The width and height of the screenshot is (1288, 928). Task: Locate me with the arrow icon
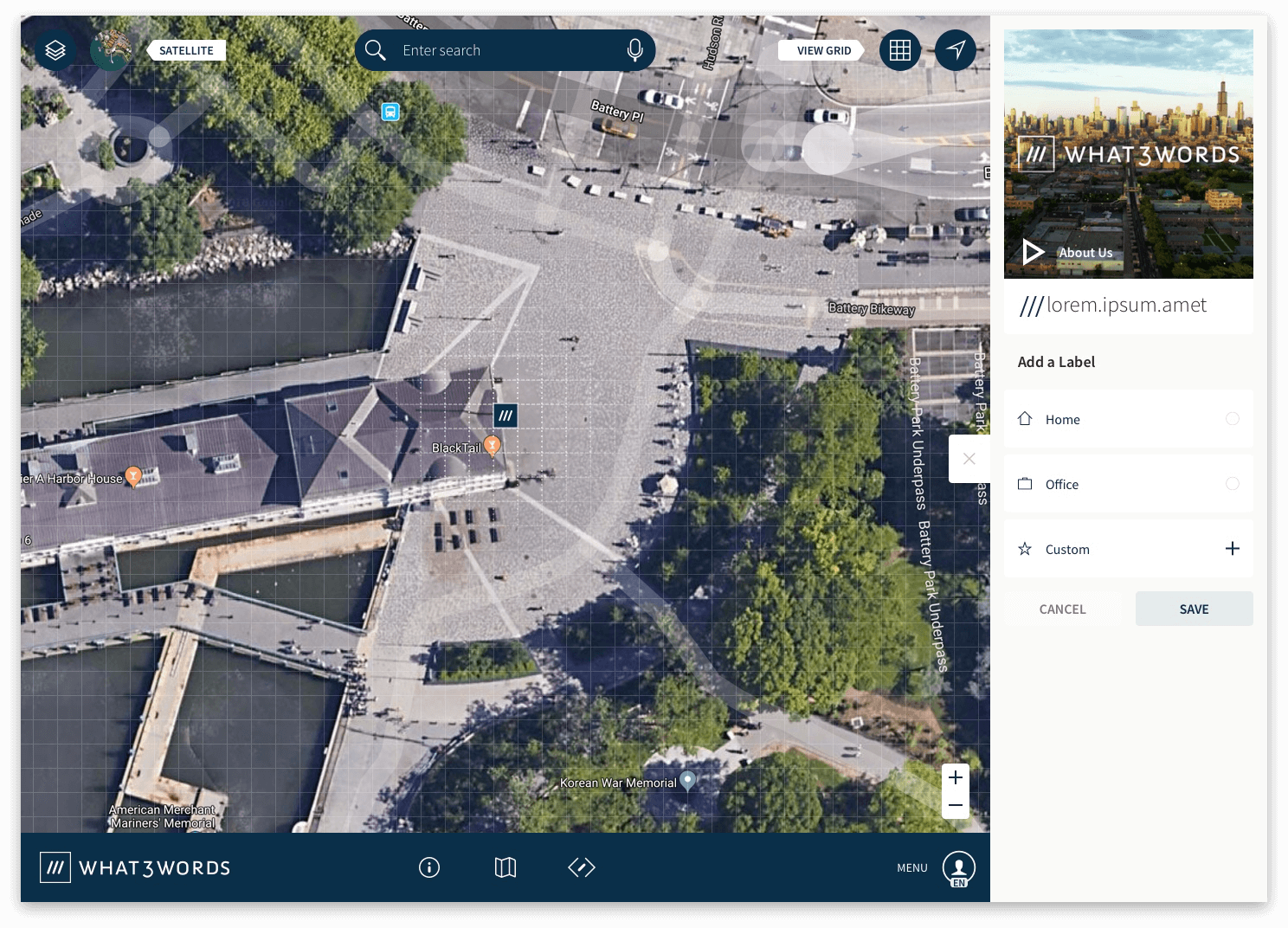point(956,50)
